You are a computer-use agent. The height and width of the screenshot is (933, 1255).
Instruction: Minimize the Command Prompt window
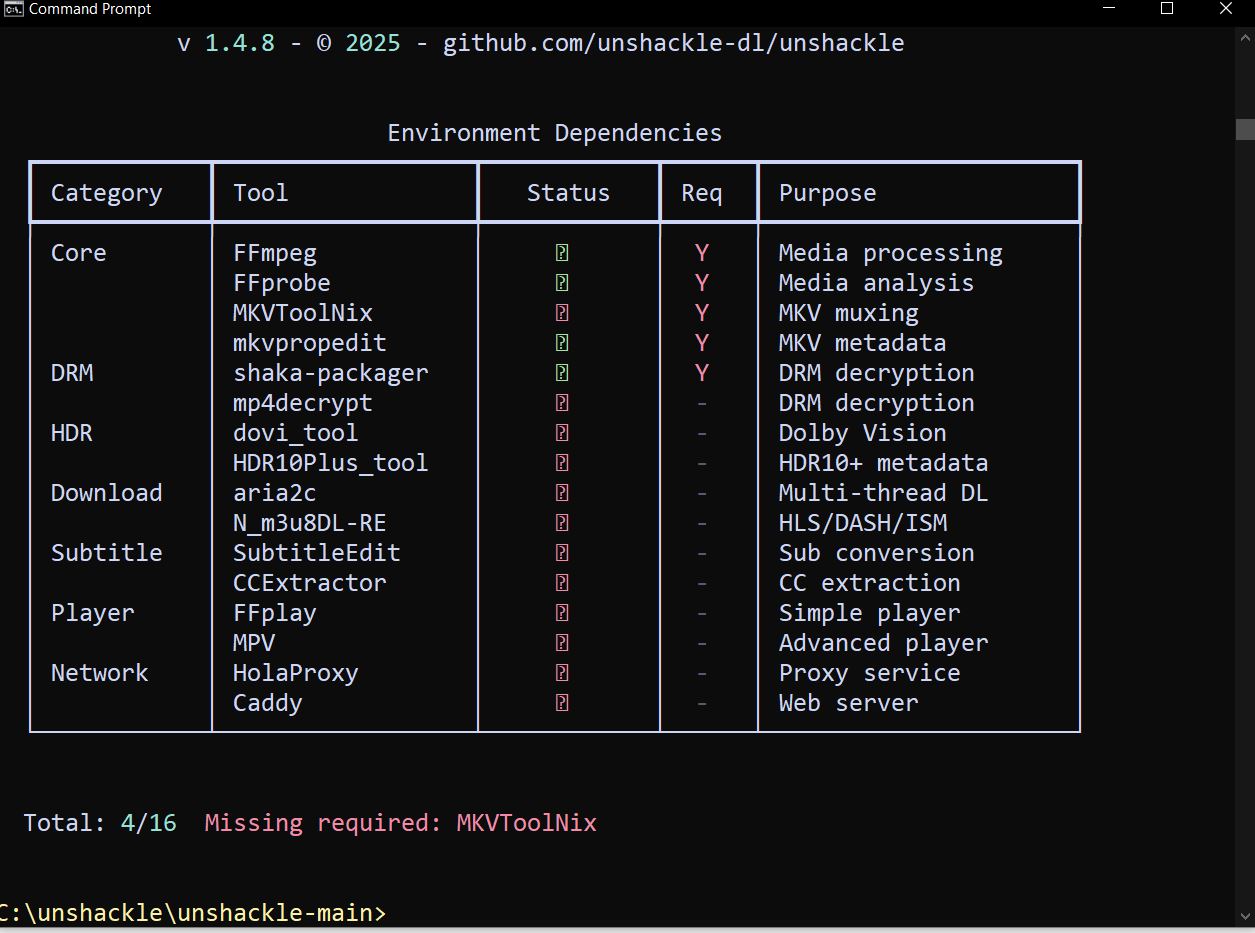1109,9
